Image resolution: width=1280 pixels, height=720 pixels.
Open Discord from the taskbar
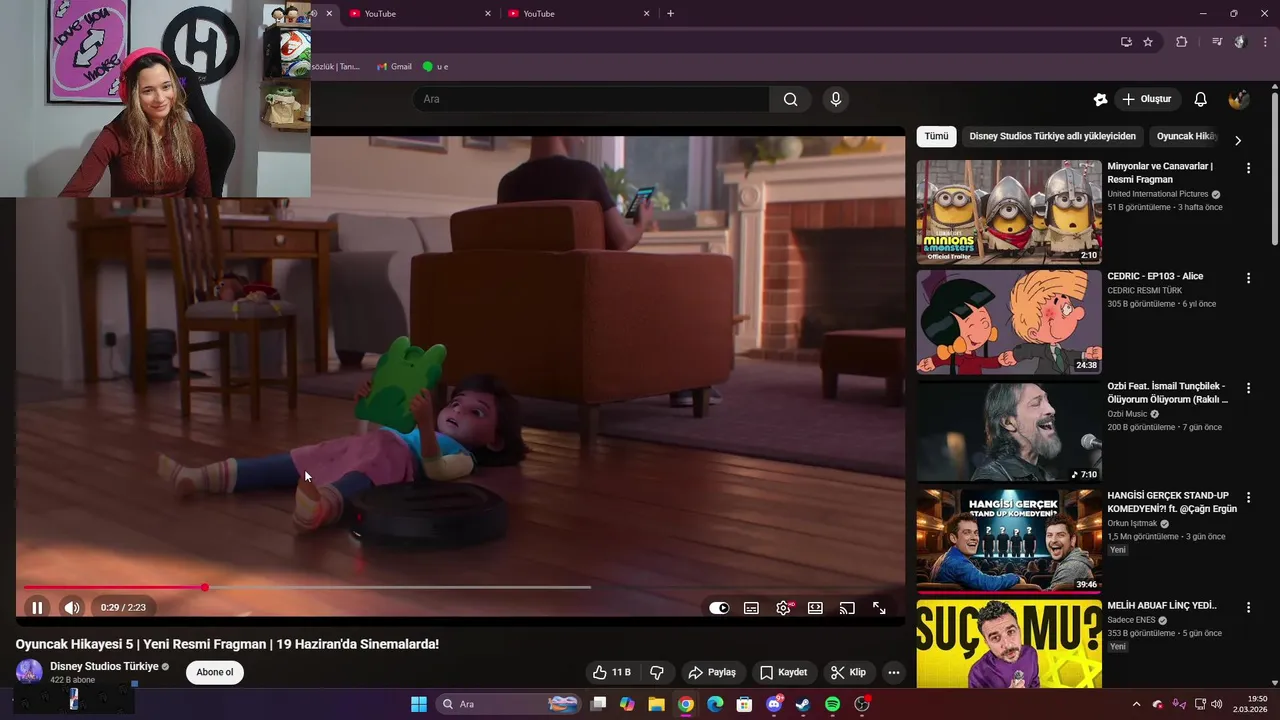(x=774, y=704)
